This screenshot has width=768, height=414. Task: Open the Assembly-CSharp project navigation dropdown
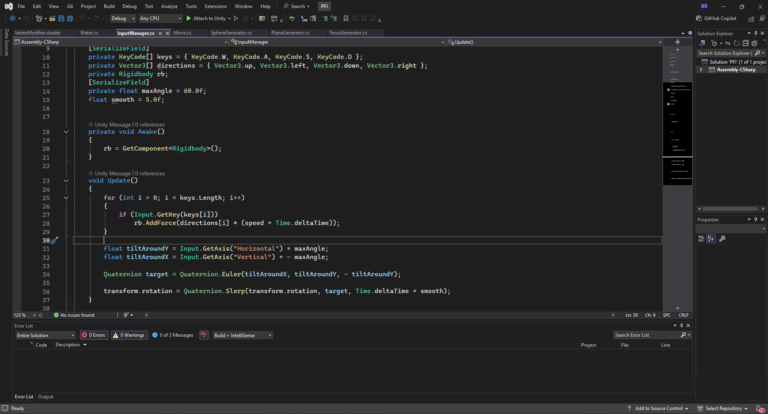point(120,42)
